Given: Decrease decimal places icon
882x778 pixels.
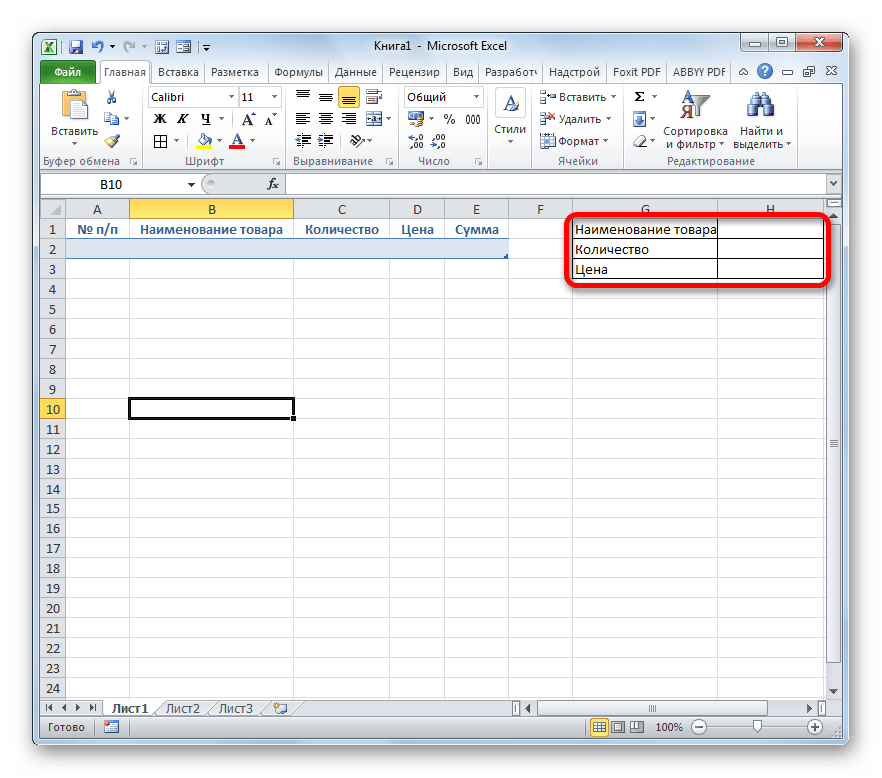Looking at the screenshot, I should (439, 141).
